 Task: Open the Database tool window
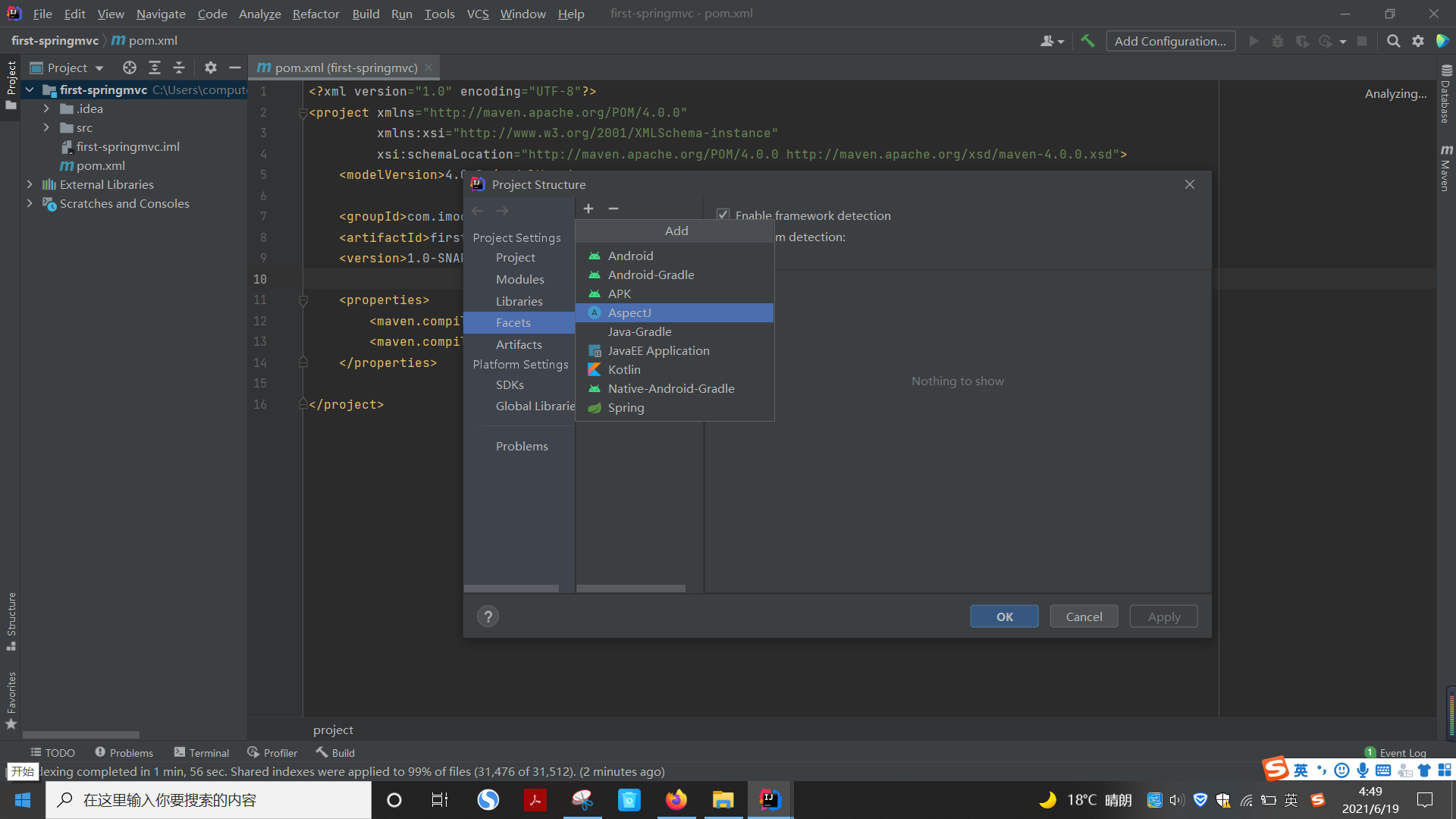point(1445,94)
